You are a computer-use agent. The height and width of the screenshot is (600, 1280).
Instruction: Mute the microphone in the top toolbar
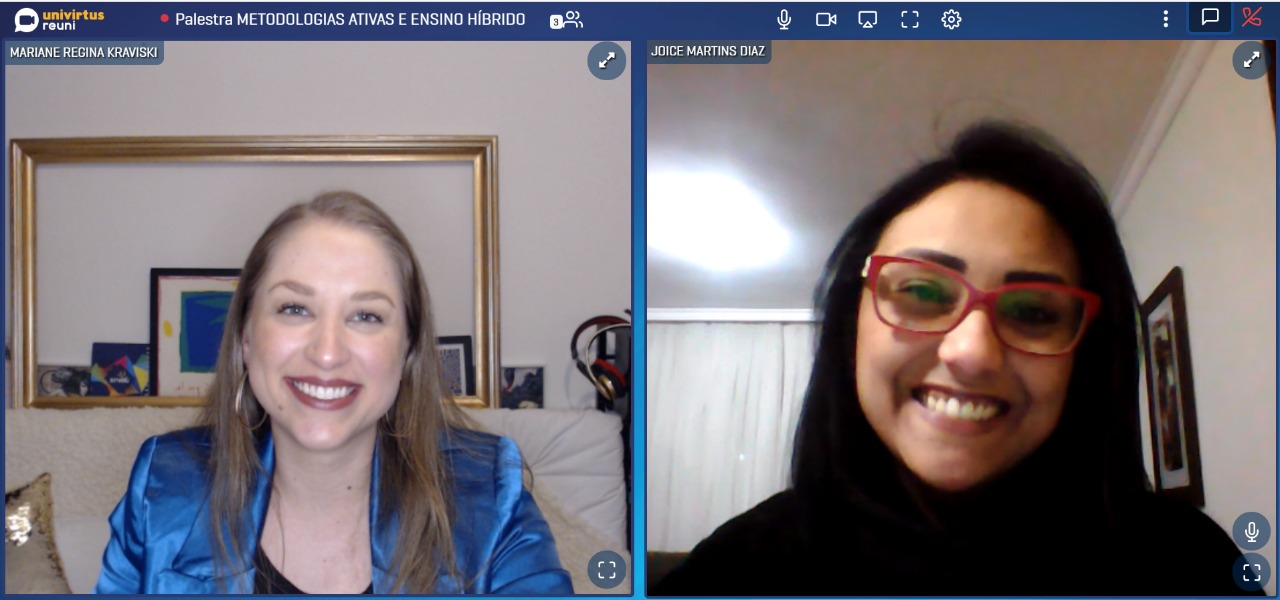(784, 19)
